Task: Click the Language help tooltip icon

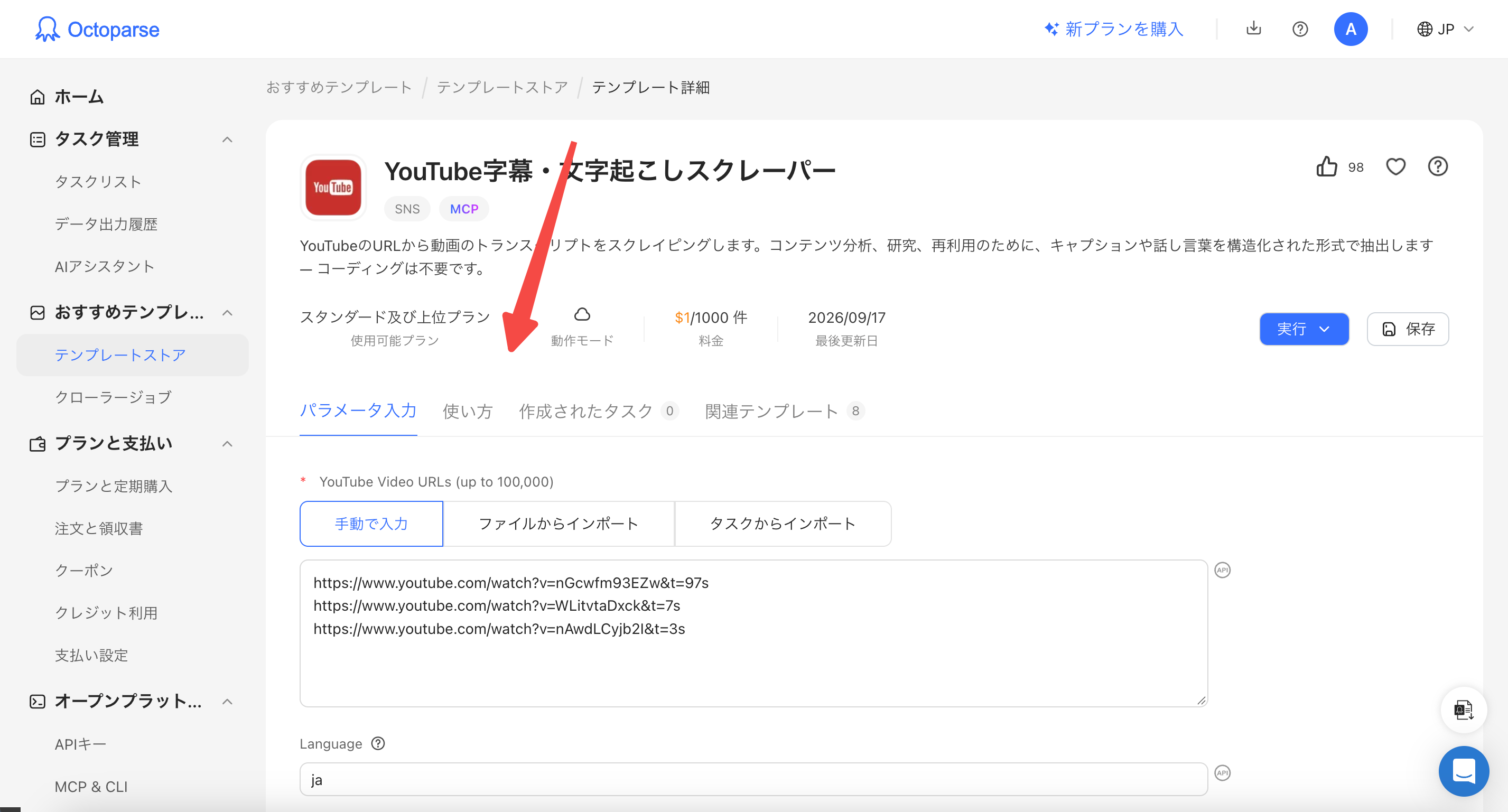Action: tap(378, 743)
